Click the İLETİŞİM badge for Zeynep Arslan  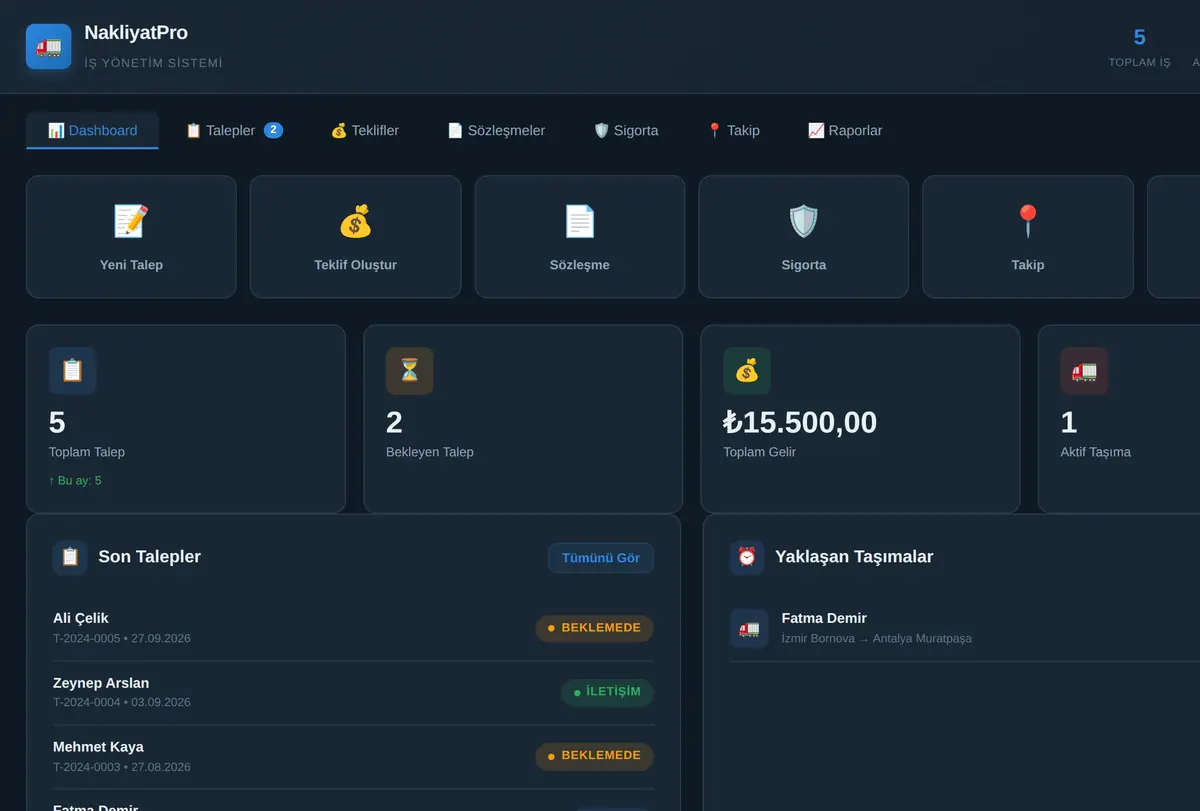coord(608,692)
